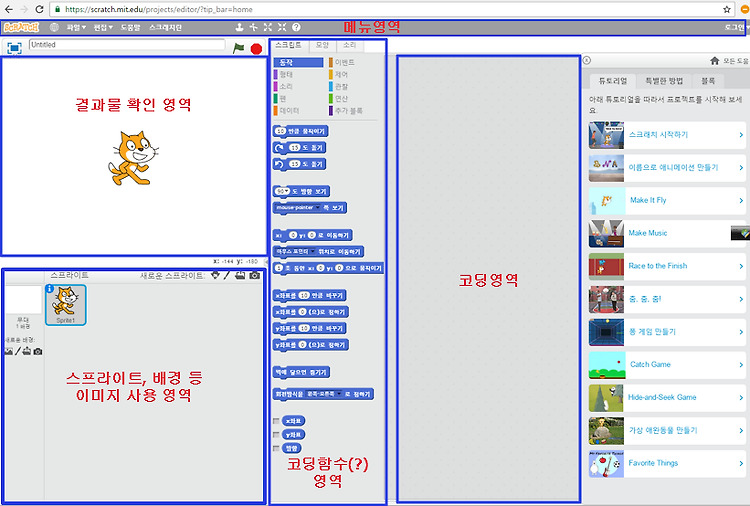This screenshot has height=506, width=750.
Task: Switch to the 모양 costumes tab
Action: click(x=322, y=45)
